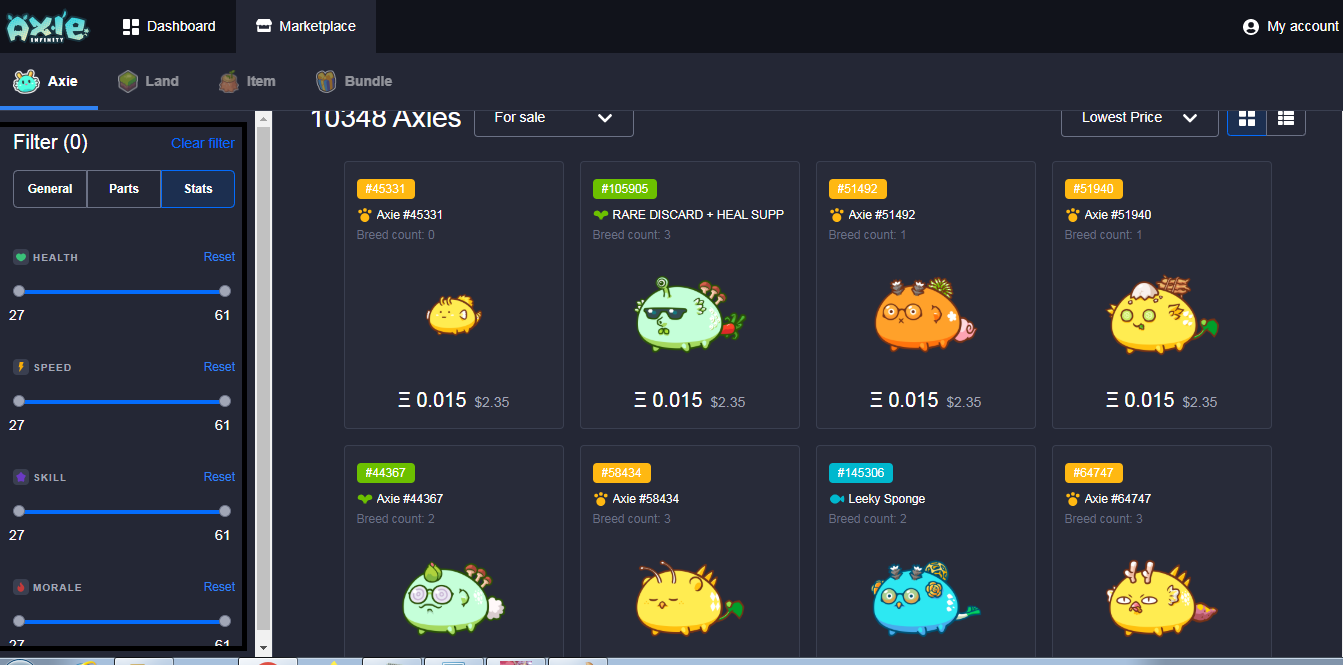1343x665 pixels.
Task: Select the Item category tab
Action: pos(247,81)
